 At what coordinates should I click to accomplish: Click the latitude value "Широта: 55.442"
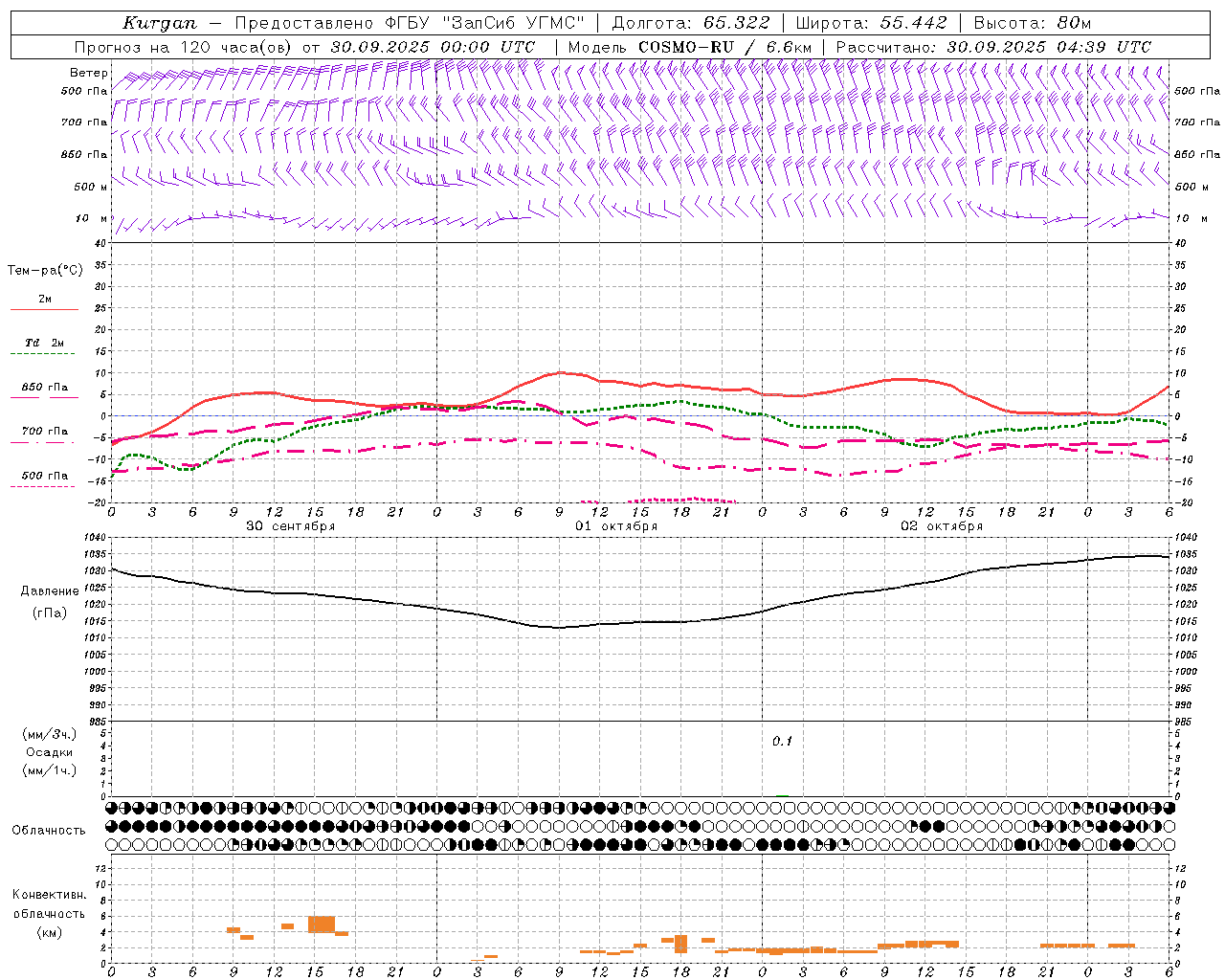[x=872, y=23]
